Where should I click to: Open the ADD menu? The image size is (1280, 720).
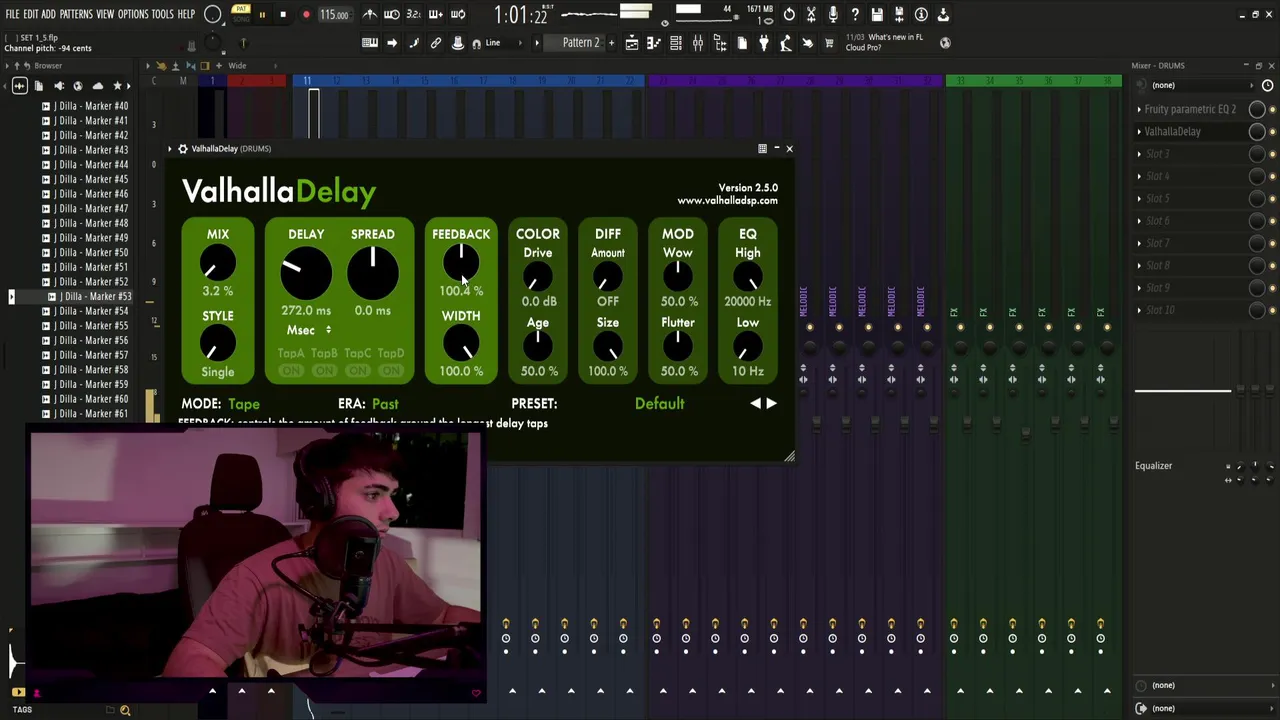[x=48, y=14]
